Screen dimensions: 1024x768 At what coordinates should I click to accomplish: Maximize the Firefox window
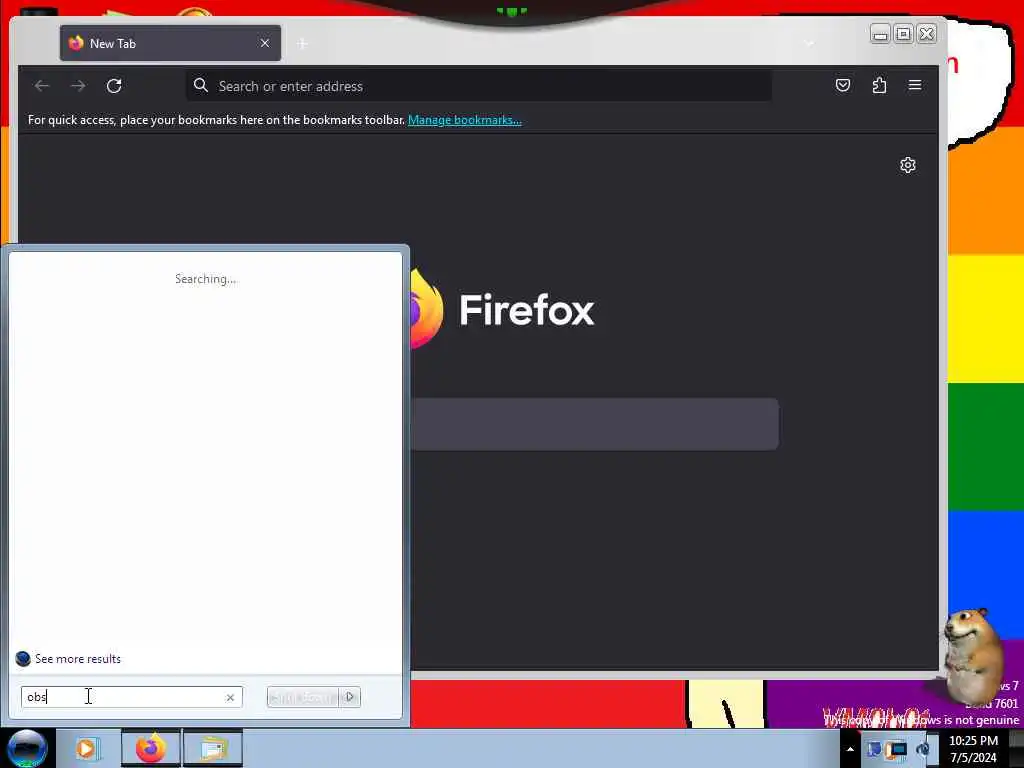pyautogui.click(x=903, y=33)
